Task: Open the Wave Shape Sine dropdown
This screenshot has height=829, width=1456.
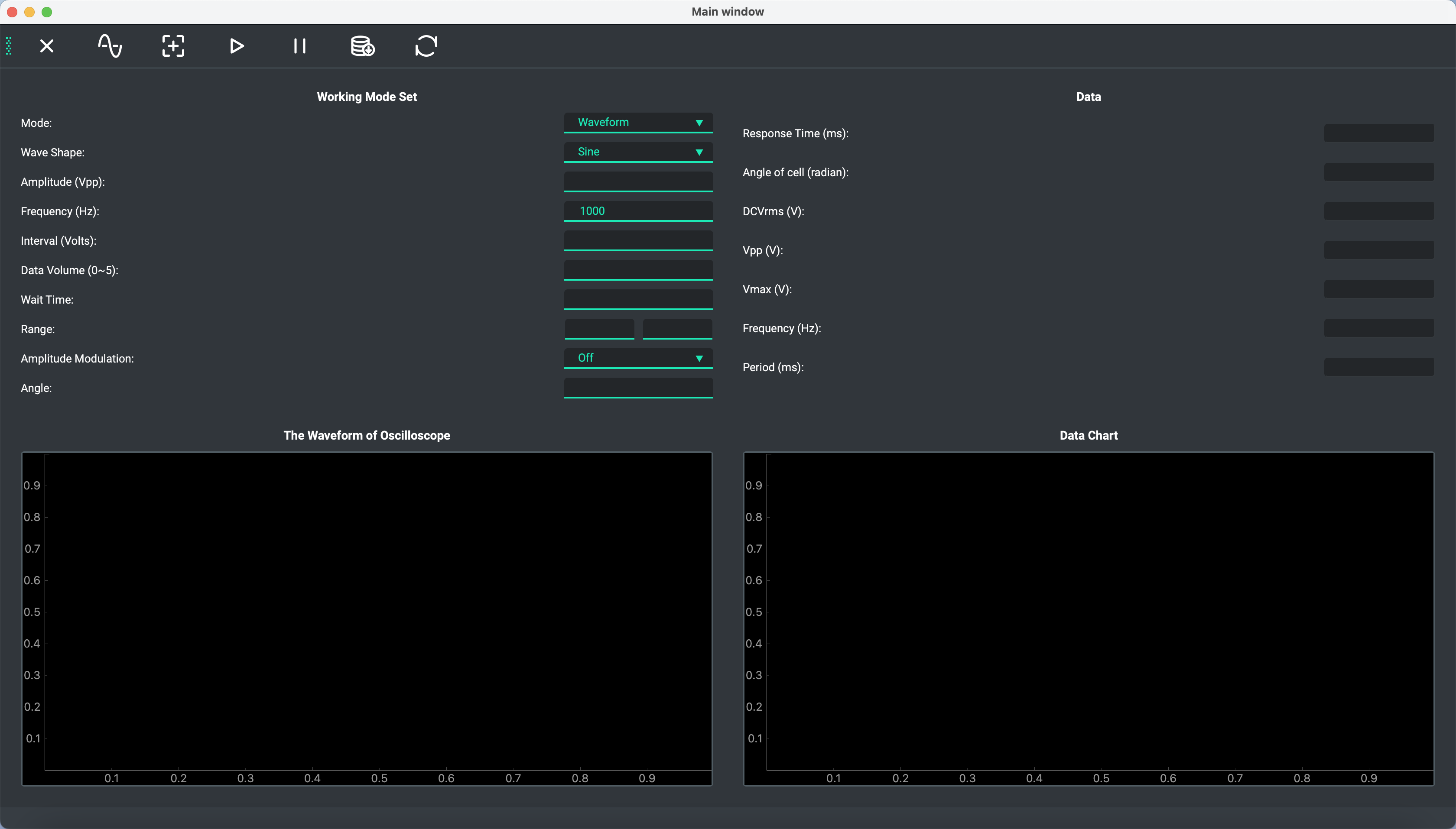Action: coord(638,152)
